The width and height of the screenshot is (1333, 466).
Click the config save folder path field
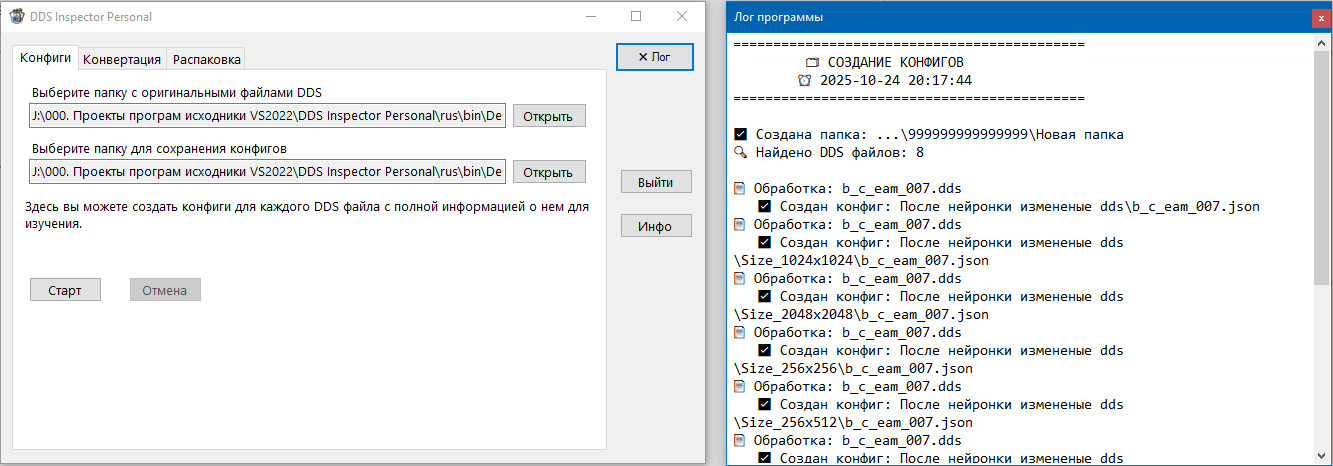268,171
